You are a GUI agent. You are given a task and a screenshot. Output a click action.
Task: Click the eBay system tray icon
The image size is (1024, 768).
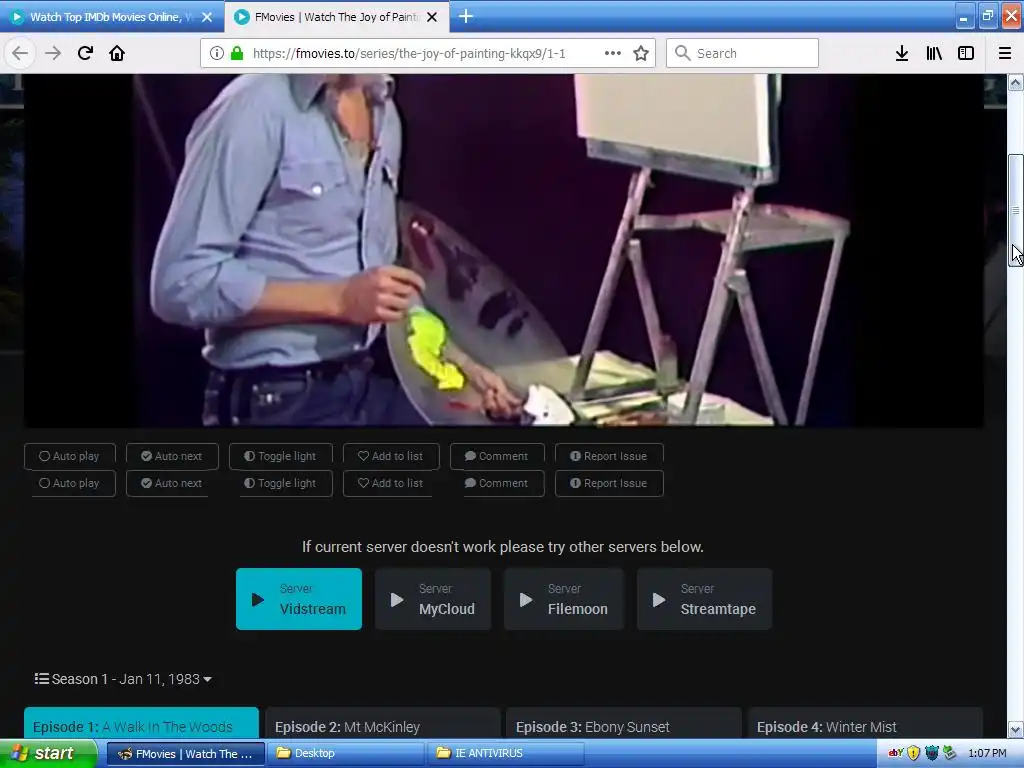click(896, 753)
